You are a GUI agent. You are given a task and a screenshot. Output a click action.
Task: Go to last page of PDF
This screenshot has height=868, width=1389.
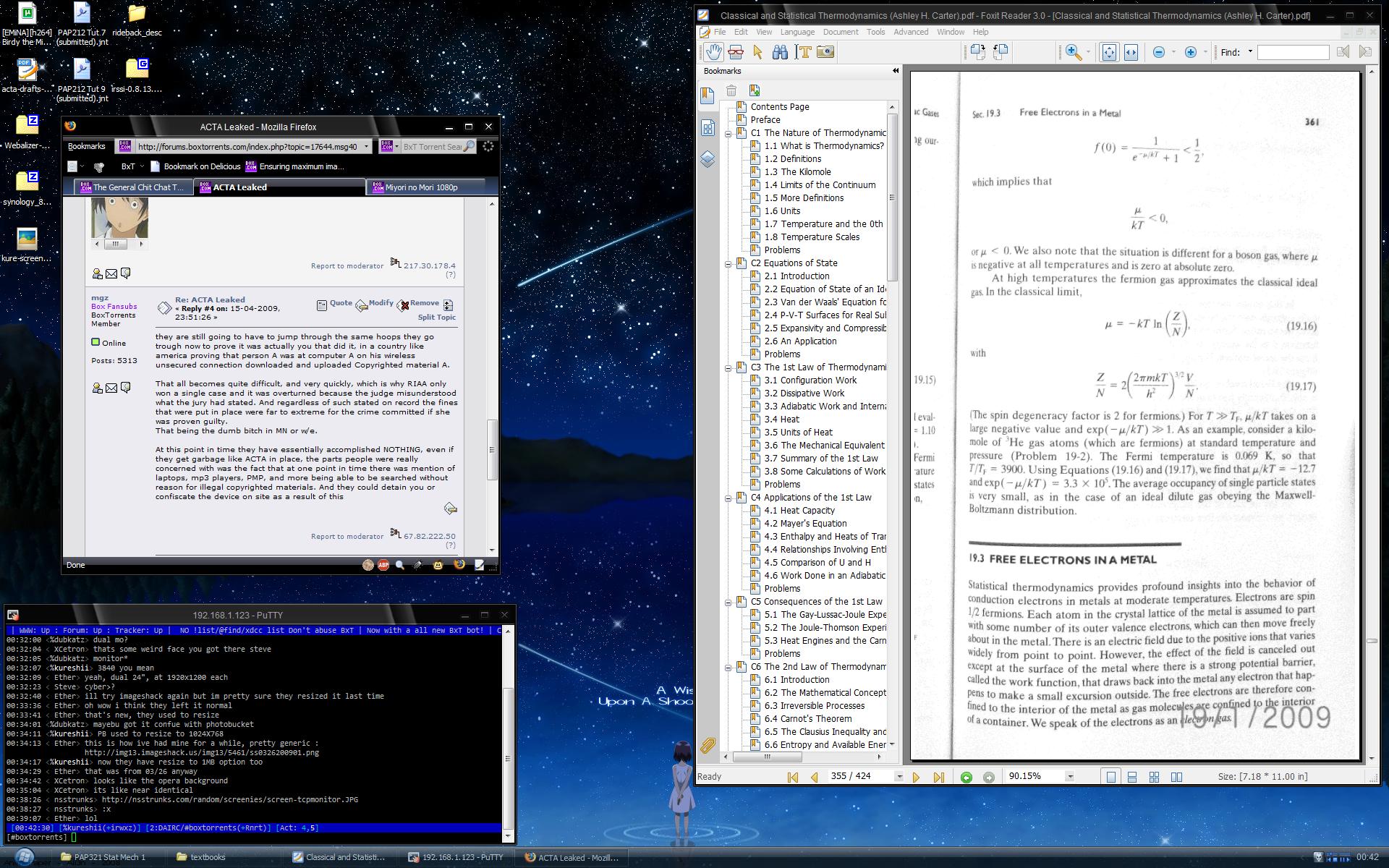[x=939, y=777]
